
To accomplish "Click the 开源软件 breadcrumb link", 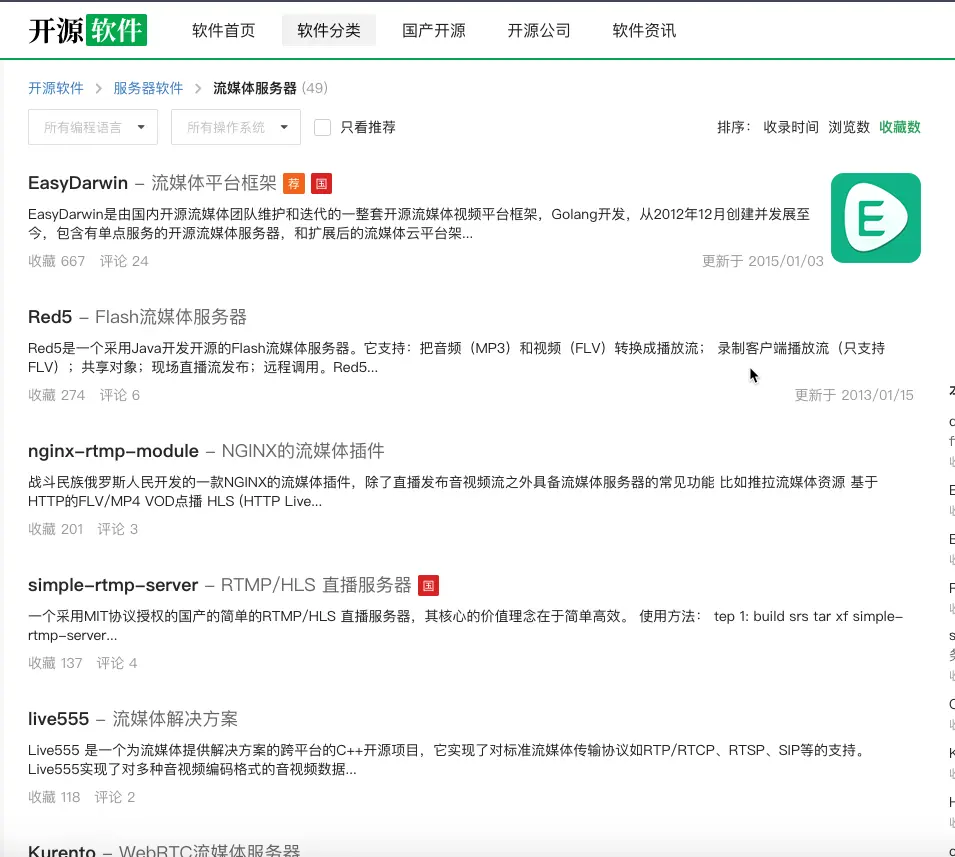I will (56, 88).
